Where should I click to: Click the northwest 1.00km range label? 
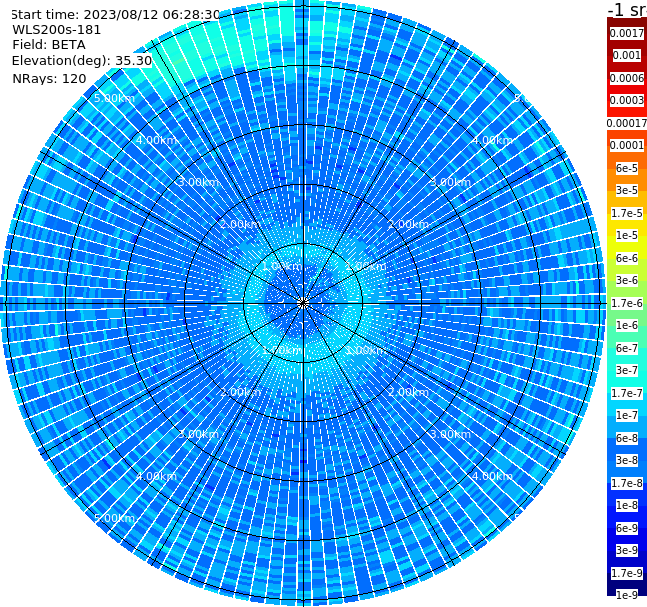(283, 266)
